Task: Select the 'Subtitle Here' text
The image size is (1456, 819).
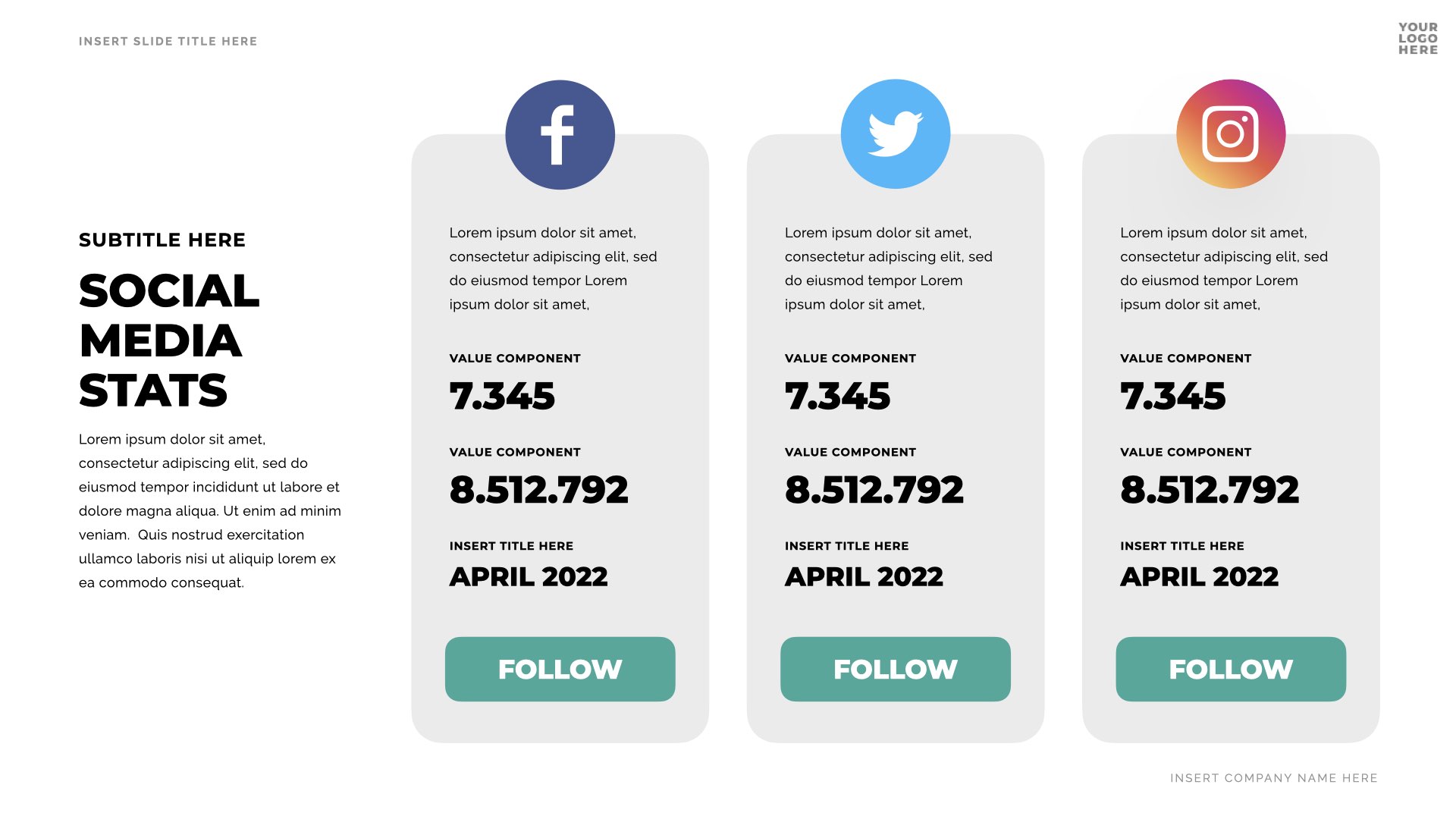Action: pos(162,240)
